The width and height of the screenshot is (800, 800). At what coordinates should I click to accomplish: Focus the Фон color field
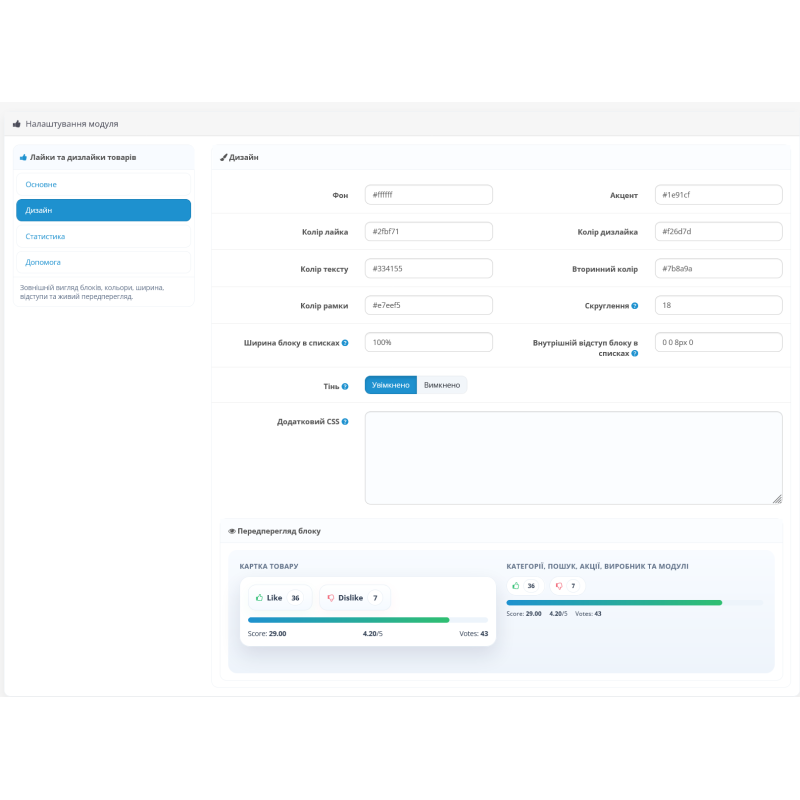(x=429, y=195)
